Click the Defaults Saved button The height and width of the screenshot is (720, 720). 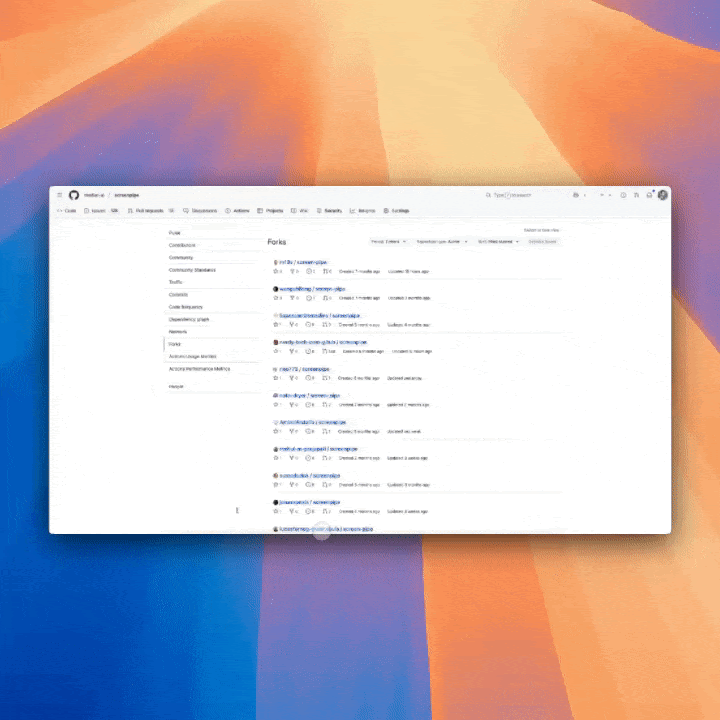543,241
